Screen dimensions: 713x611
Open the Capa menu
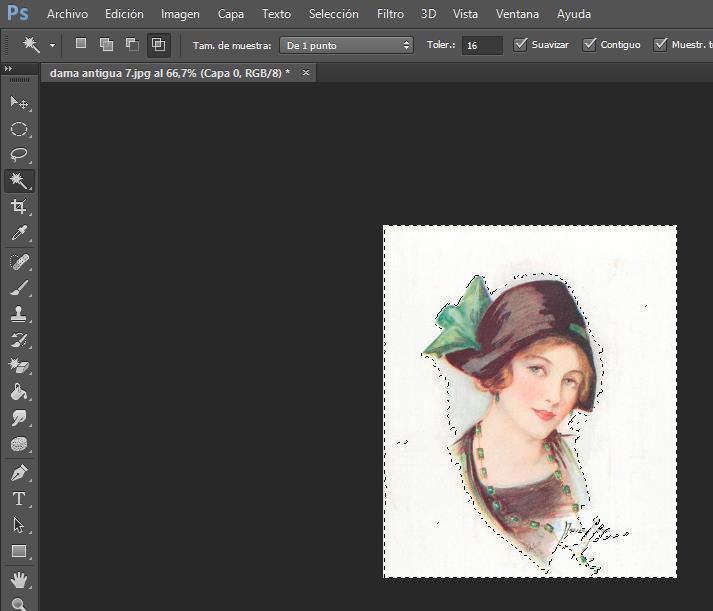tap(231, 14)
